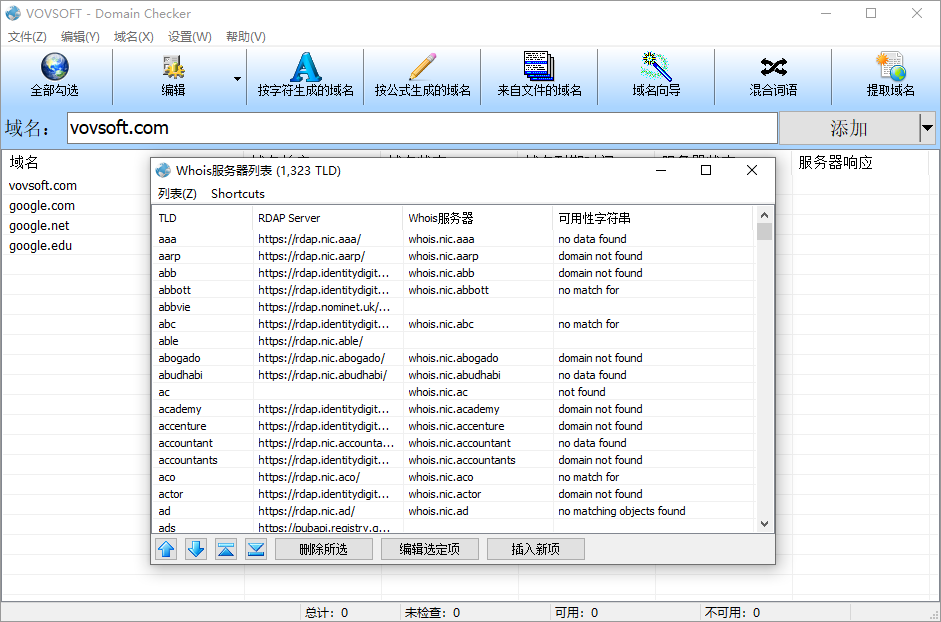The height and width of the screenshot is (622, 941).
Task: Open 按字符生成的域名 letter A icon
Action: (305, 67)
